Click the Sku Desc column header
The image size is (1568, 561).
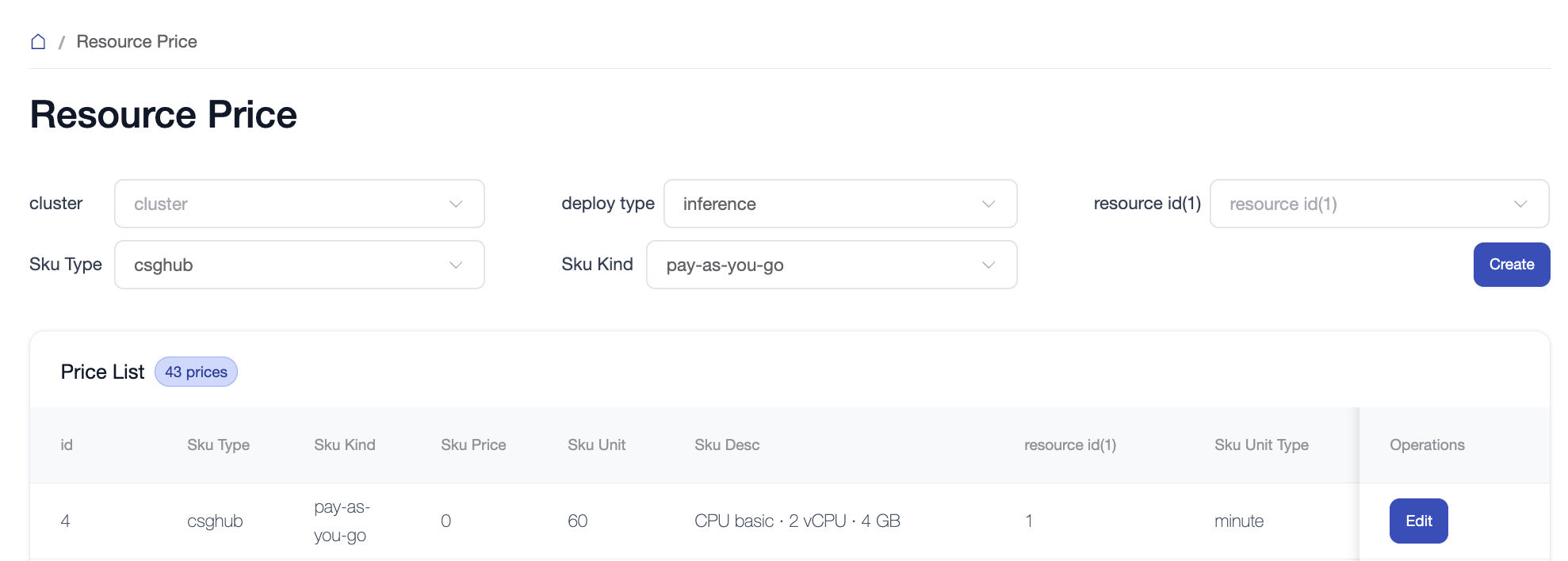click(727, 445)
